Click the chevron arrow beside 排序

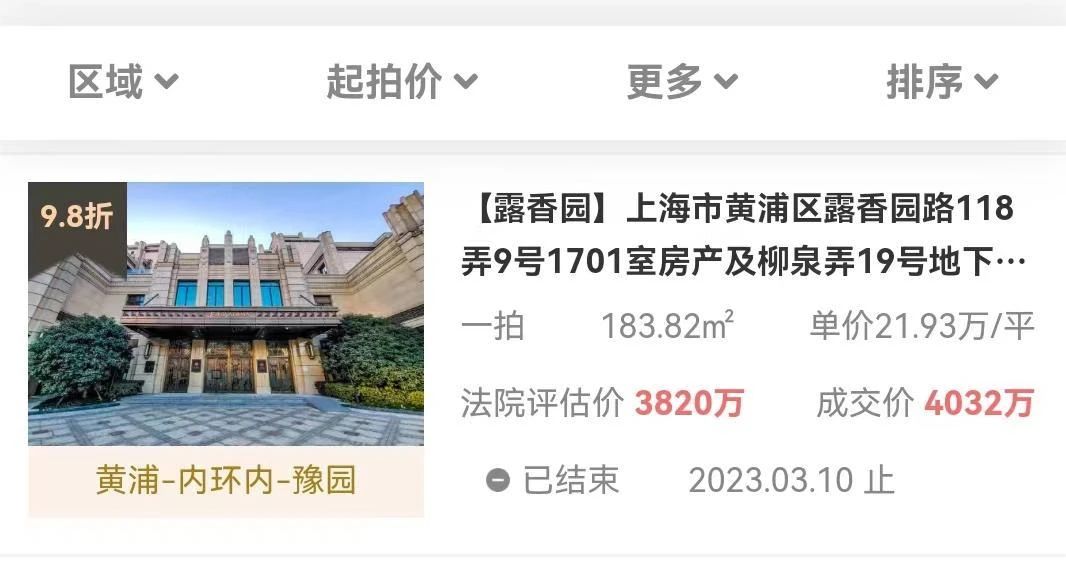pyautogui.click(x=986, y=82)
